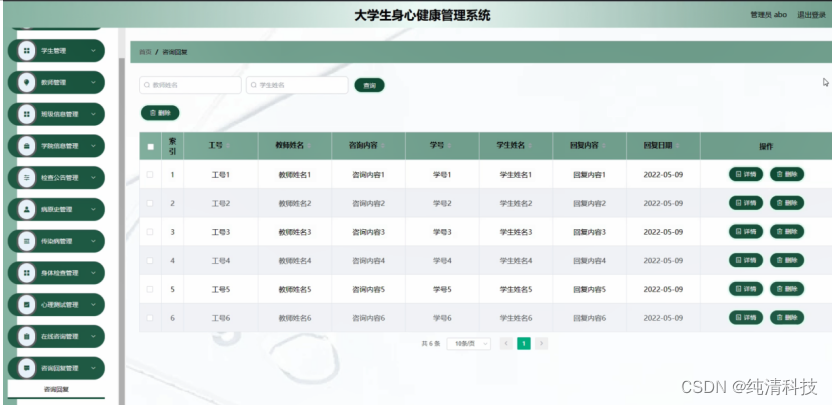833x405 pixels.
Task: Click the batch 删除 button above table
Action: click(160, 113)
